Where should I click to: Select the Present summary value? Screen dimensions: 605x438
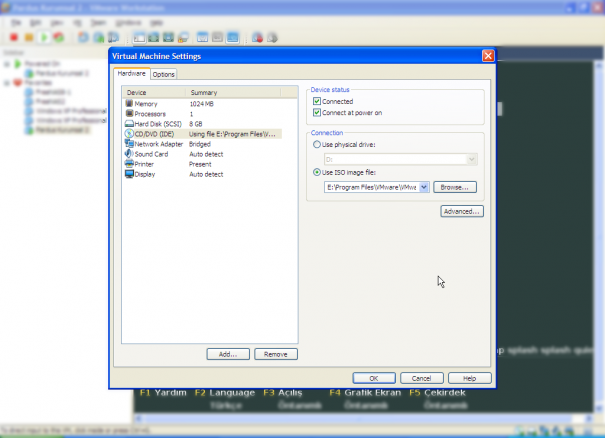200,164
